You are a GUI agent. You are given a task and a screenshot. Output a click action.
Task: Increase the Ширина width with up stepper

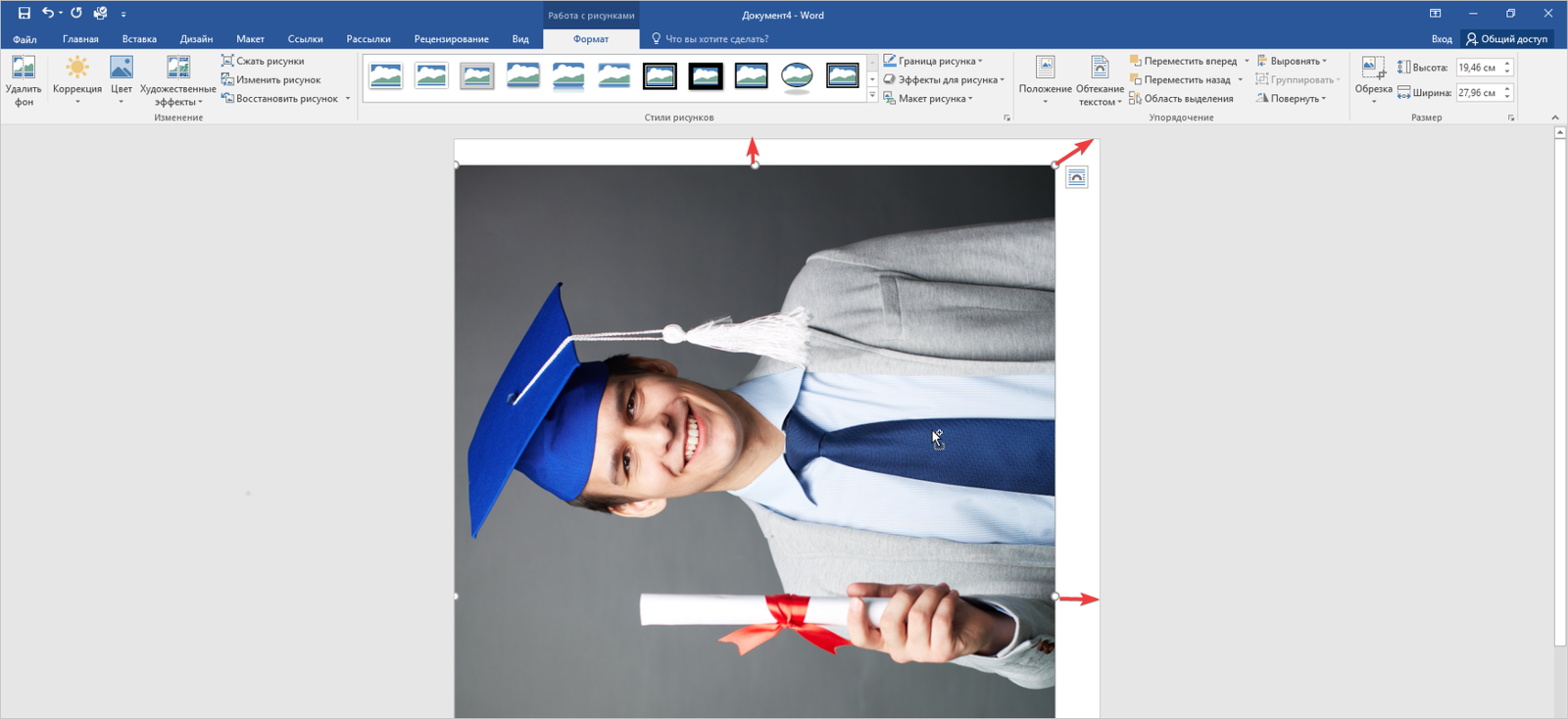(x=1507, y=88)
